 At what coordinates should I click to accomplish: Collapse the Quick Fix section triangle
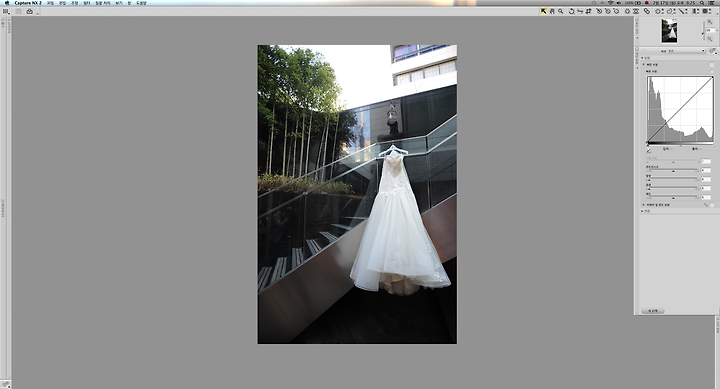[x=644, y=64]
